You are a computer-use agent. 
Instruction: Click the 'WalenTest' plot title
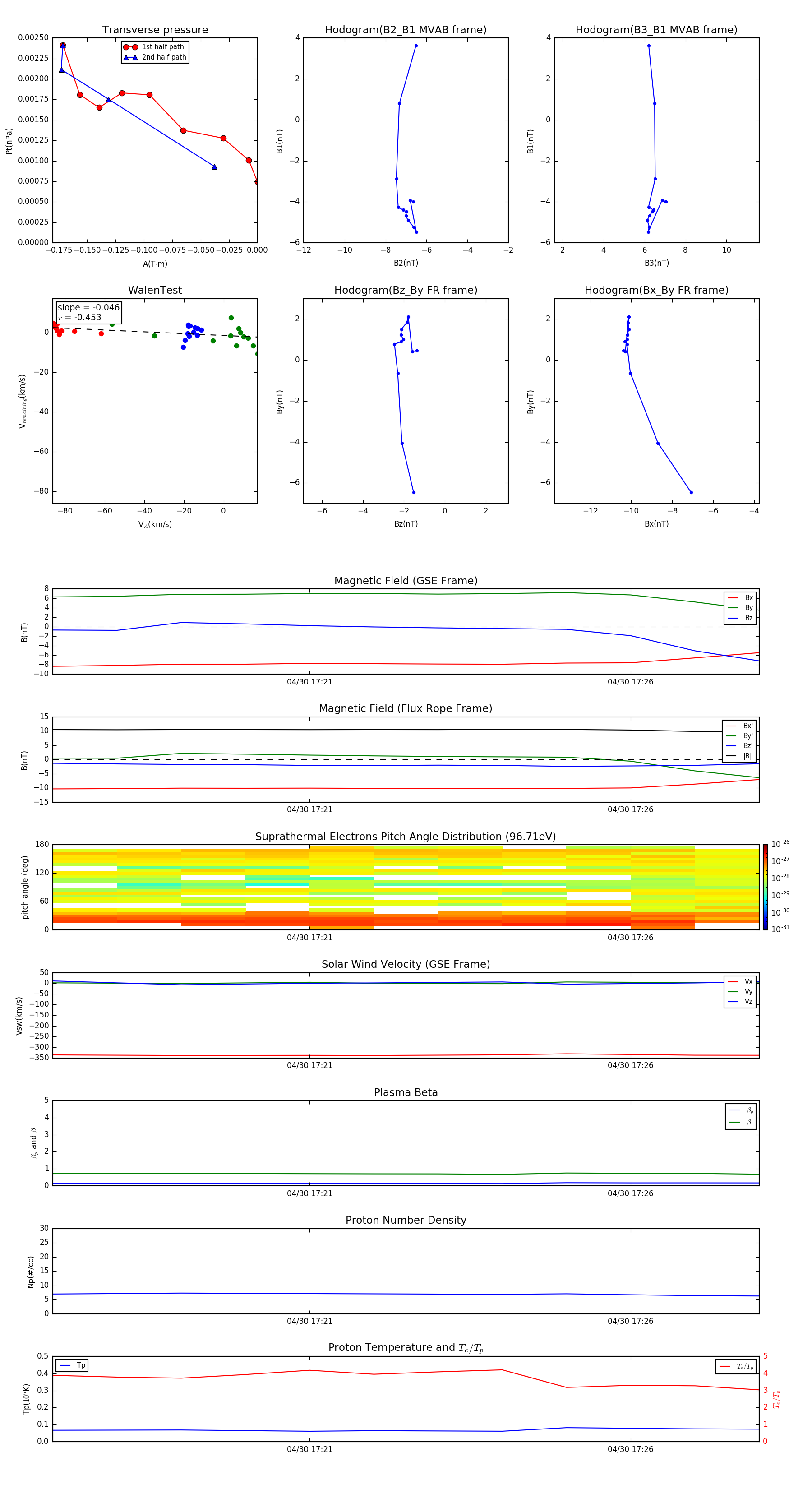[155, 290]
